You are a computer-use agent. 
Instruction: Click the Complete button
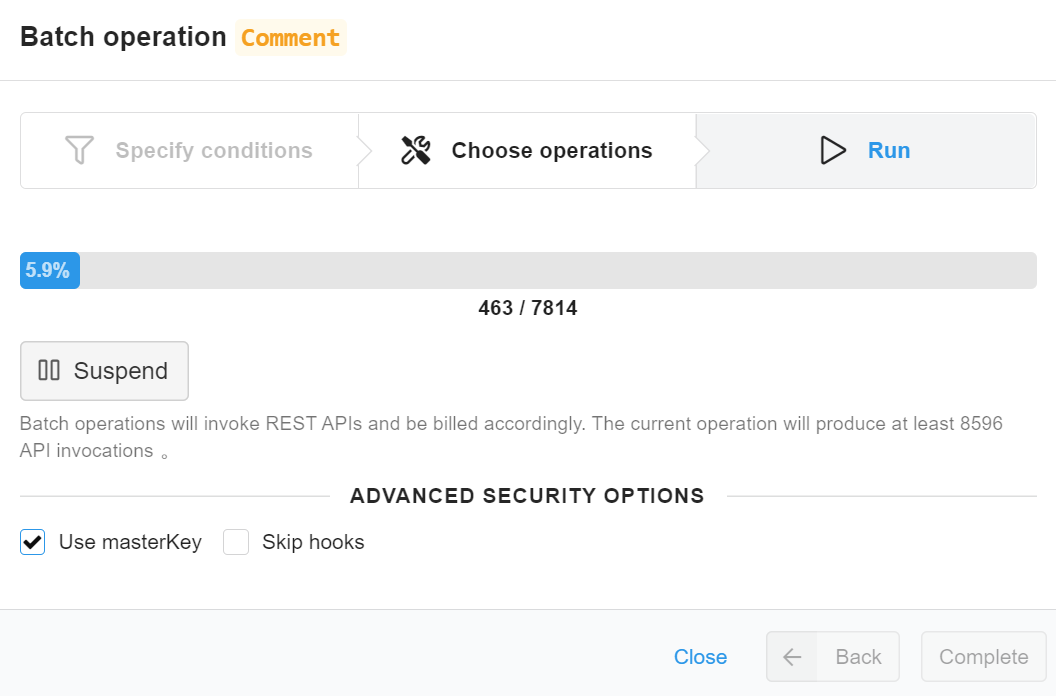coord(983,657)
